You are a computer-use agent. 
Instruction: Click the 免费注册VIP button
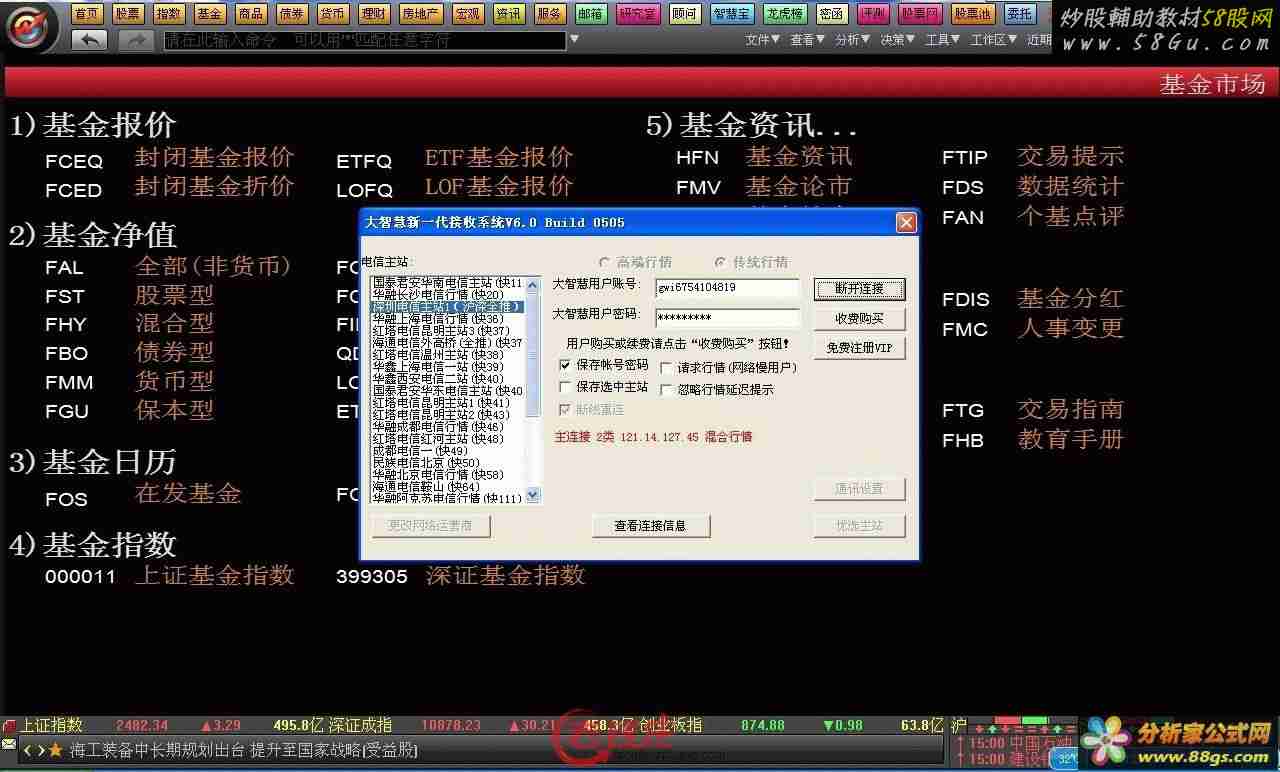[859, 348]
